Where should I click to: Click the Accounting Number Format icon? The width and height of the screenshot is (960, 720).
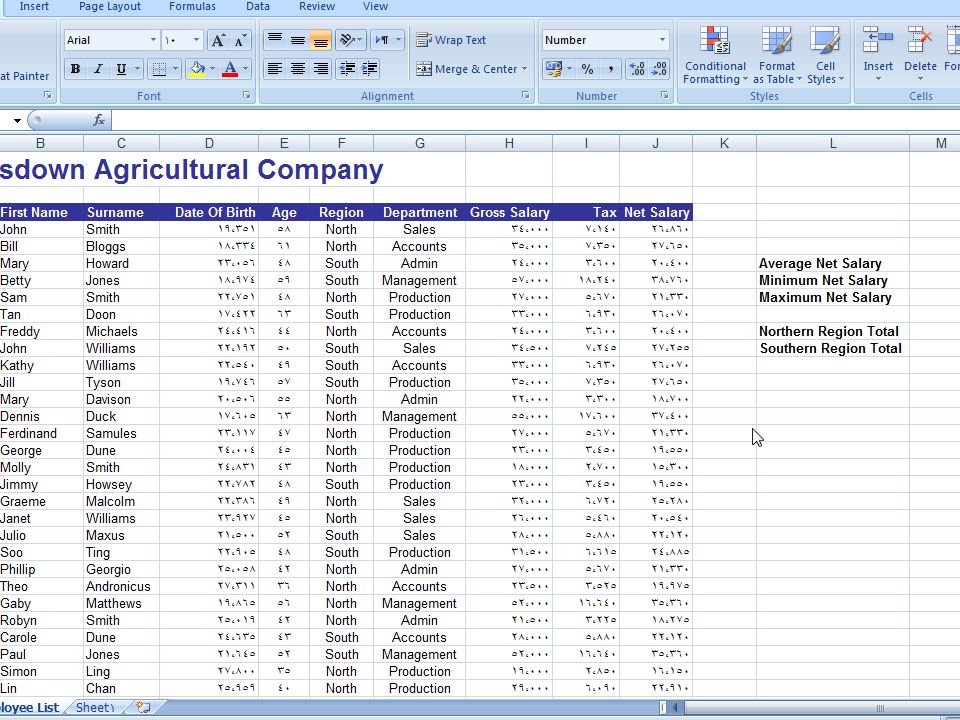(553, 69)
